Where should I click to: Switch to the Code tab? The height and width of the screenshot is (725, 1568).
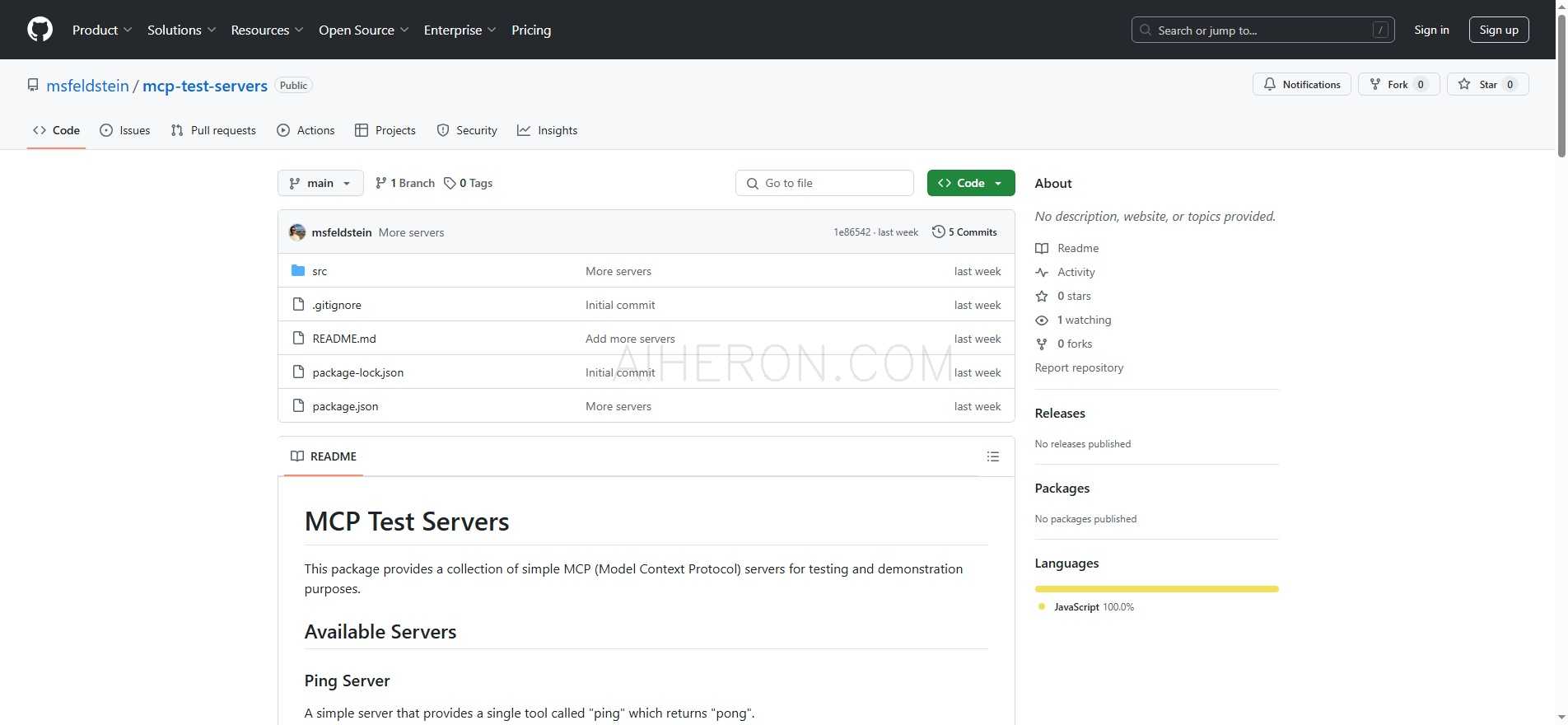[x=56, y=130]
